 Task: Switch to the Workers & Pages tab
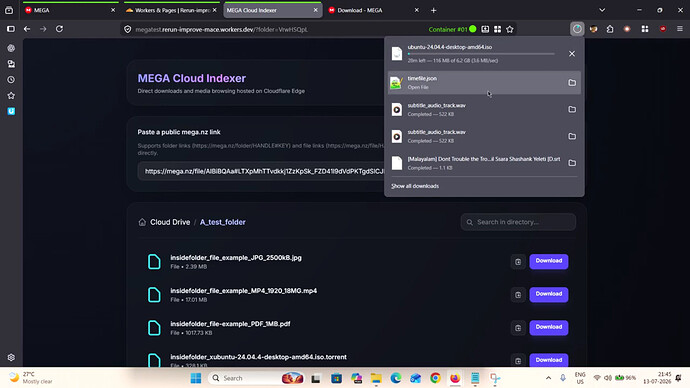click(x=172, y=10)
